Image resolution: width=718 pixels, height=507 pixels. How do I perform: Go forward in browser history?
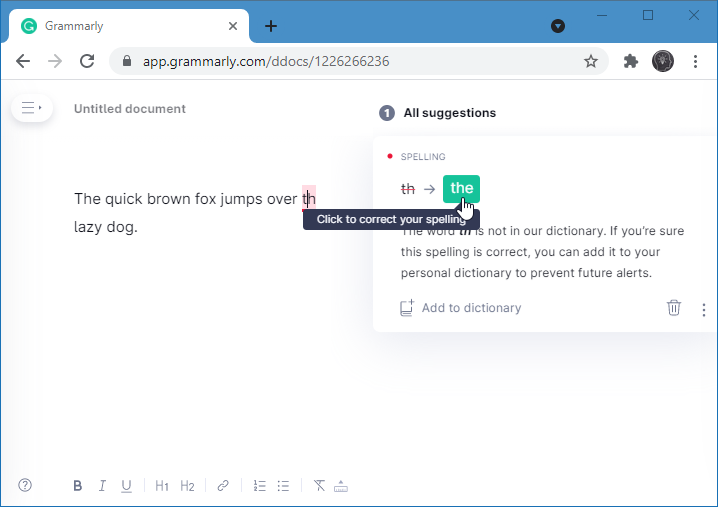click(x=55, y=61)
